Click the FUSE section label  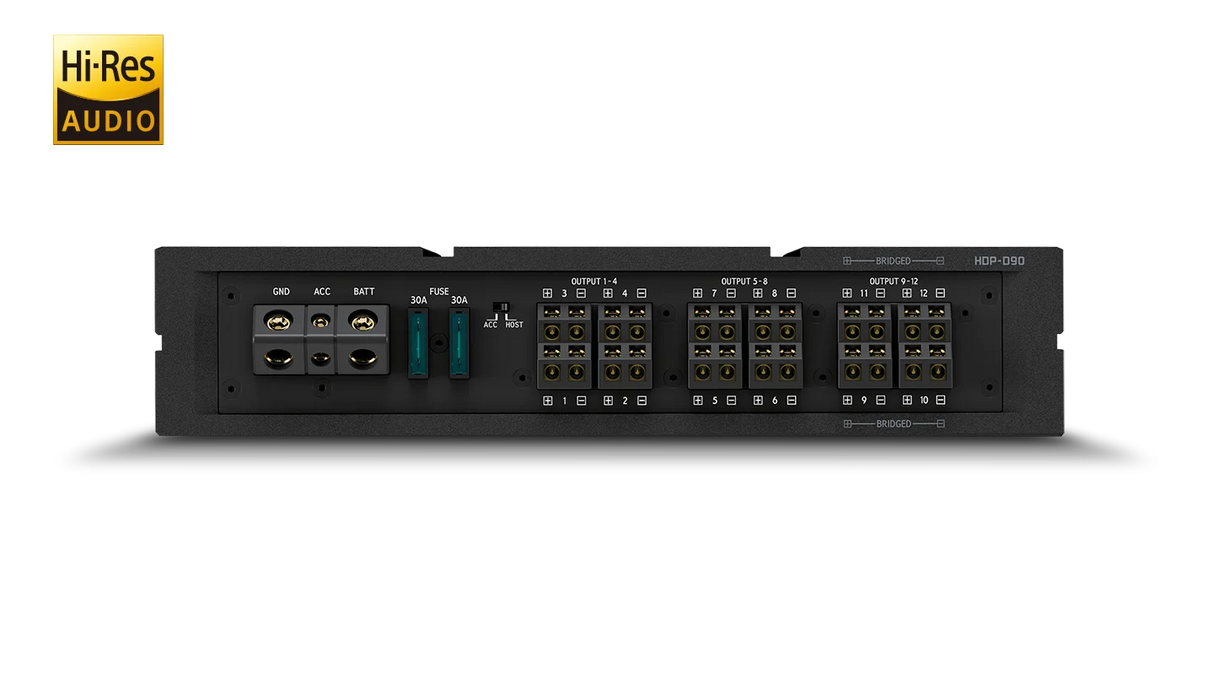(x=439, y=291)
